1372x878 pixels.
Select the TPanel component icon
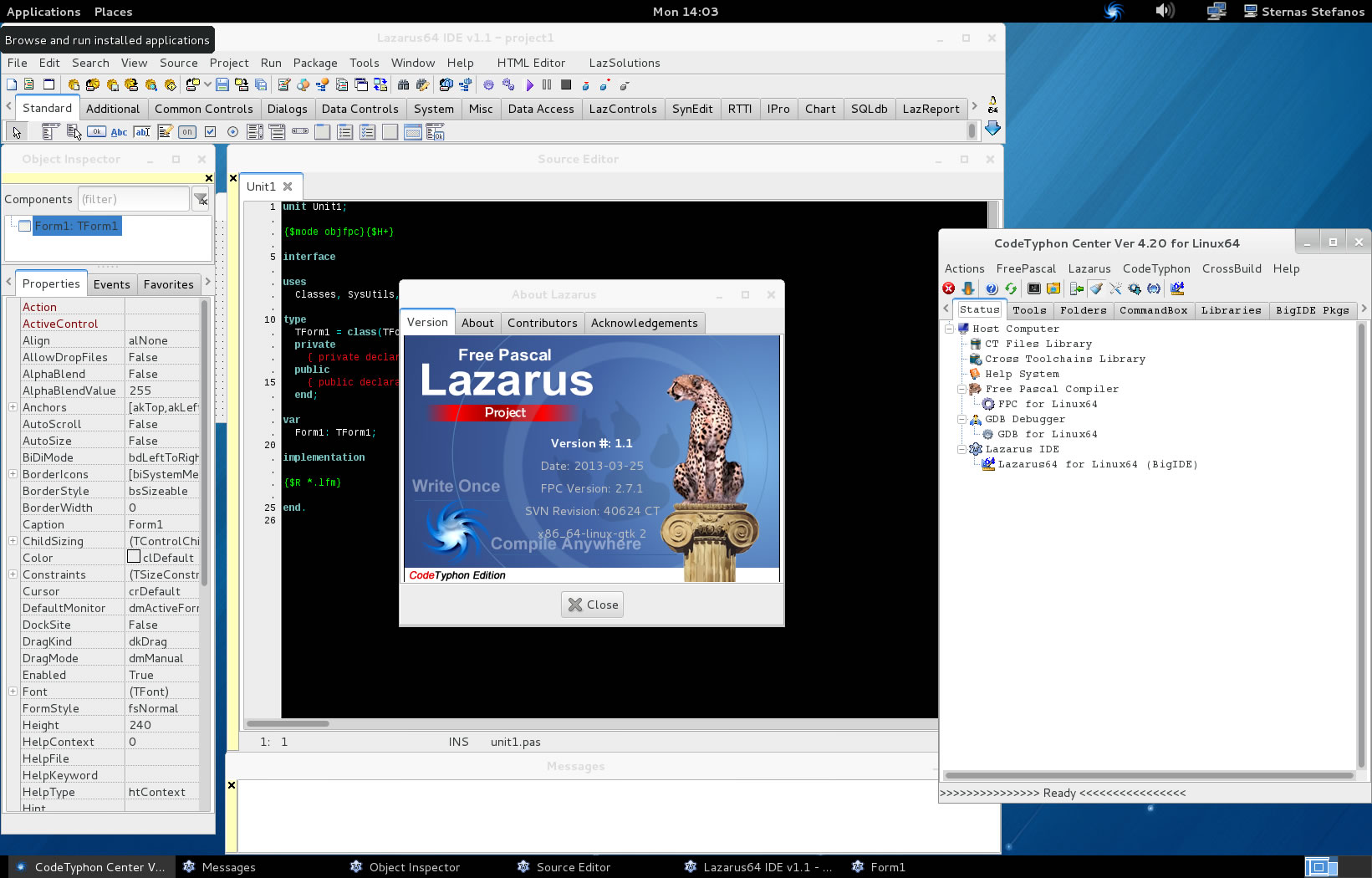390,131
